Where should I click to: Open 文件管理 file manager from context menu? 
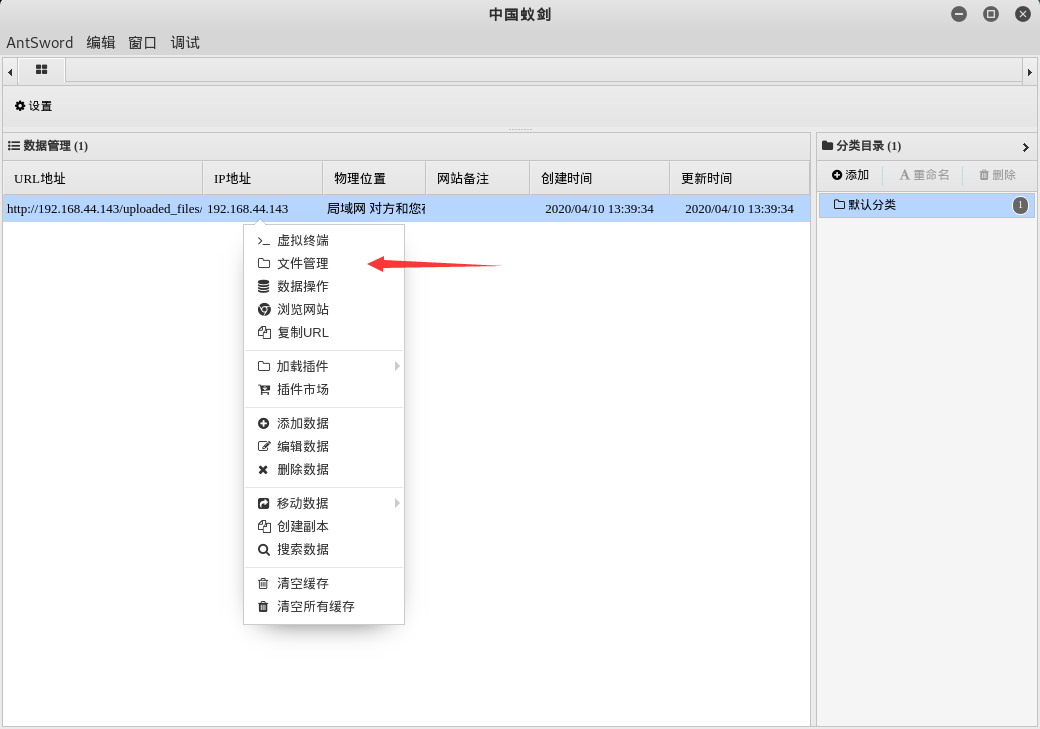pos(324,263)
